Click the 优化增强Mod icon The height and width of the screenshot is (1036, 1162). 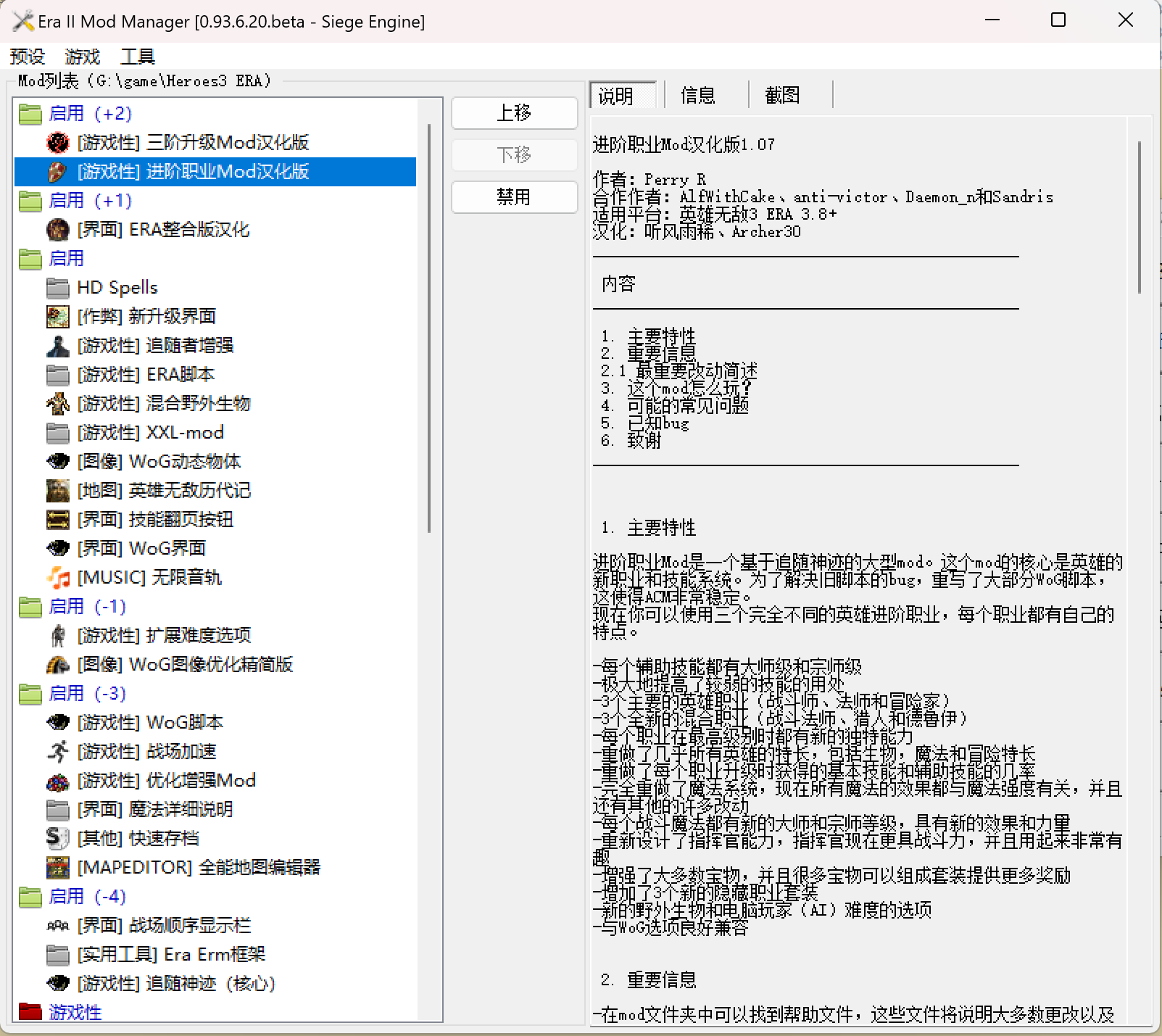58,781
